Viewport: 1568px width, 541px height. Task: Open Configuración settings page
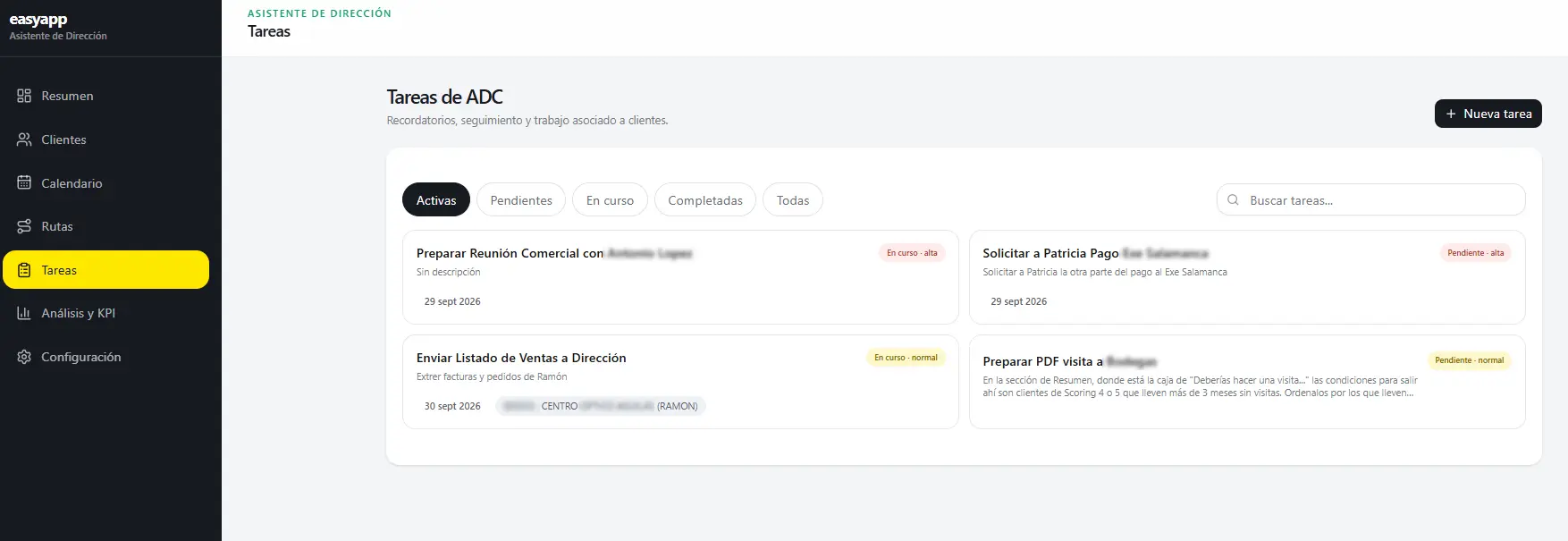[x=105, y=357]
